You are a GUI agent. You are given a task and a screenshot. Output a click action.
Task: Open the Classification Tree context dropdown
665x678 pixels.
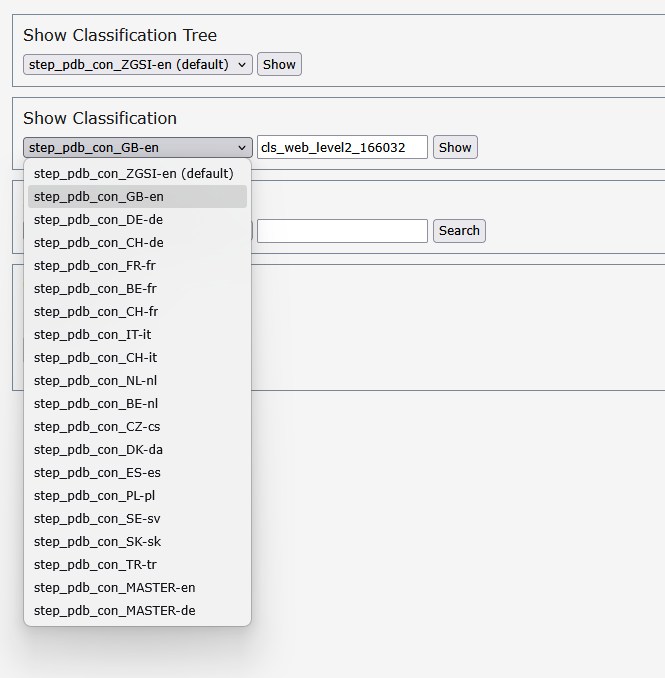[x=137, y=64]
